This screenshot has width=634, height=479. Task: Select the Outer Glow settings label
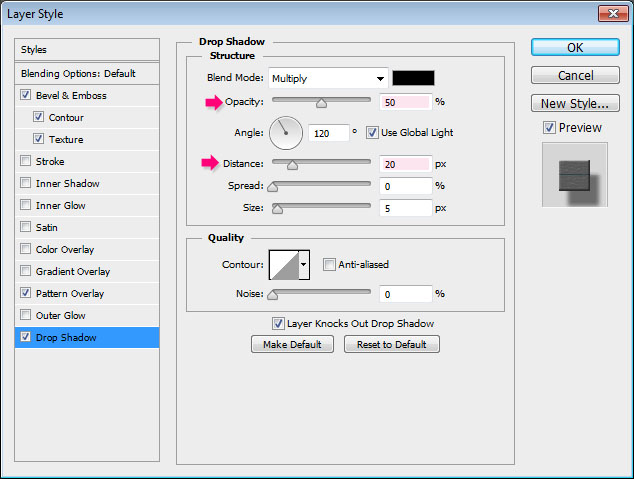coord(61,316)
